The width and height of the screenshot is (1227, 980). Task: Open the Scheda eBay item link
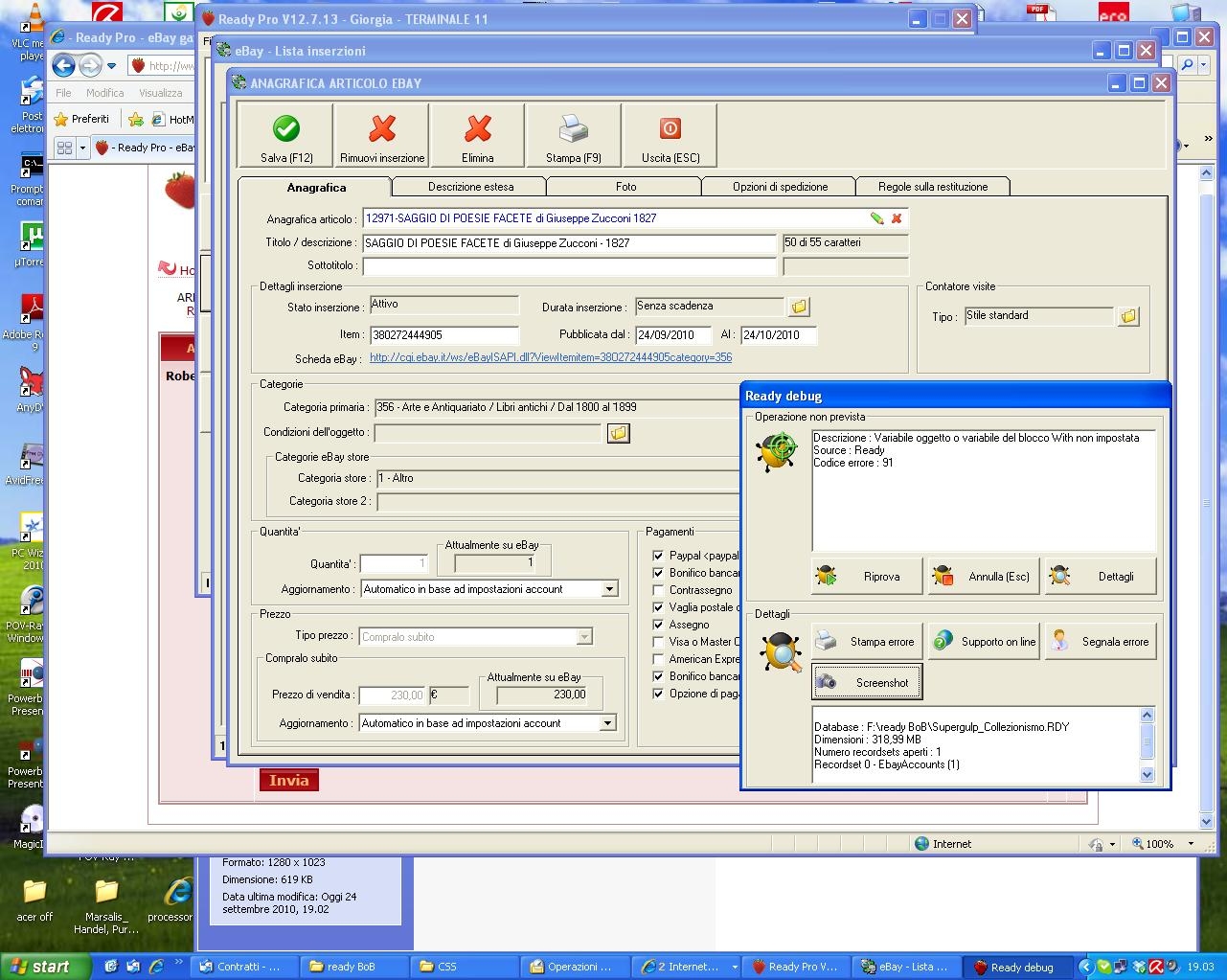tap(550, 358)
